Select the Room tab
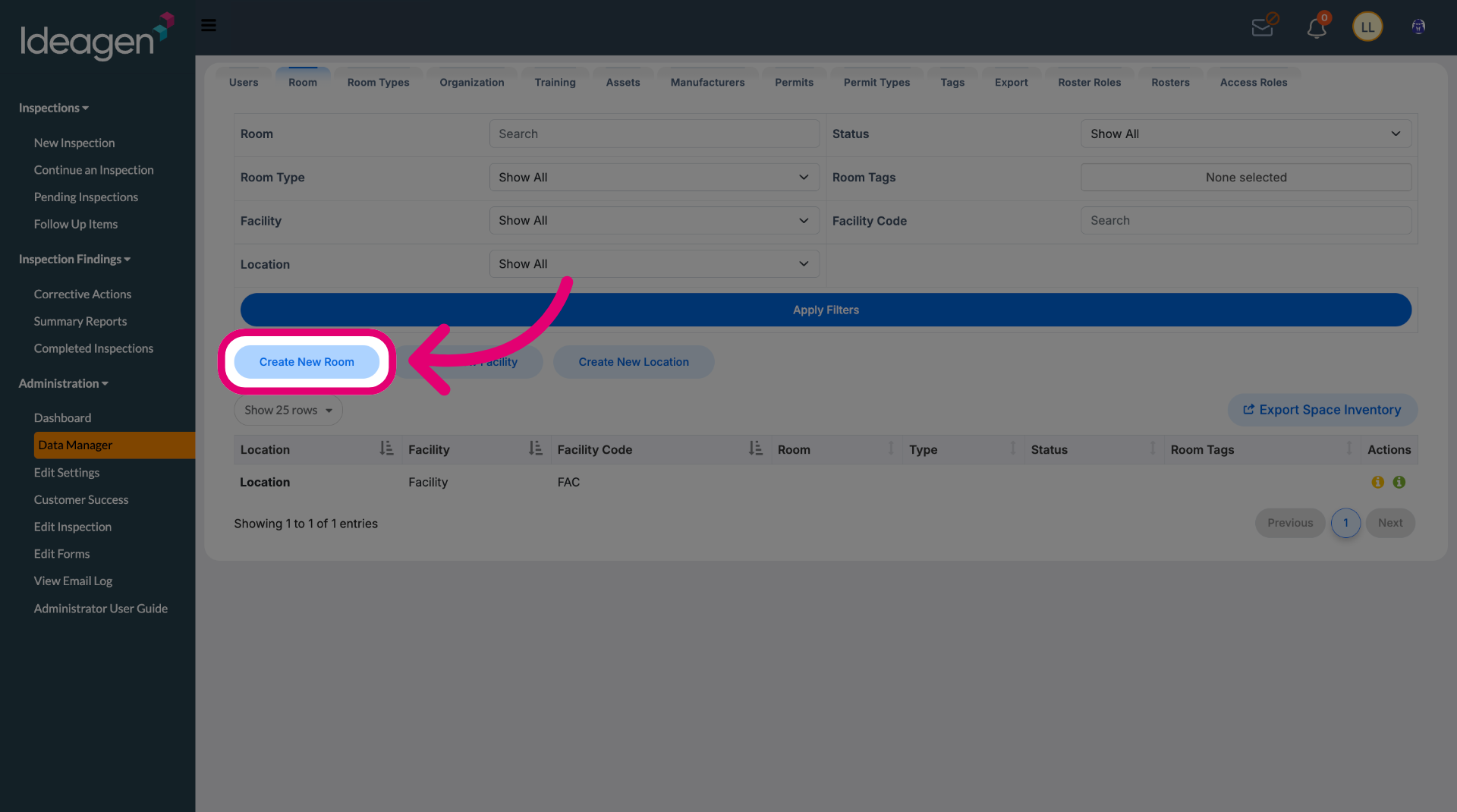Viewport: 1457px width, 812px height. (x=303, y=82)
